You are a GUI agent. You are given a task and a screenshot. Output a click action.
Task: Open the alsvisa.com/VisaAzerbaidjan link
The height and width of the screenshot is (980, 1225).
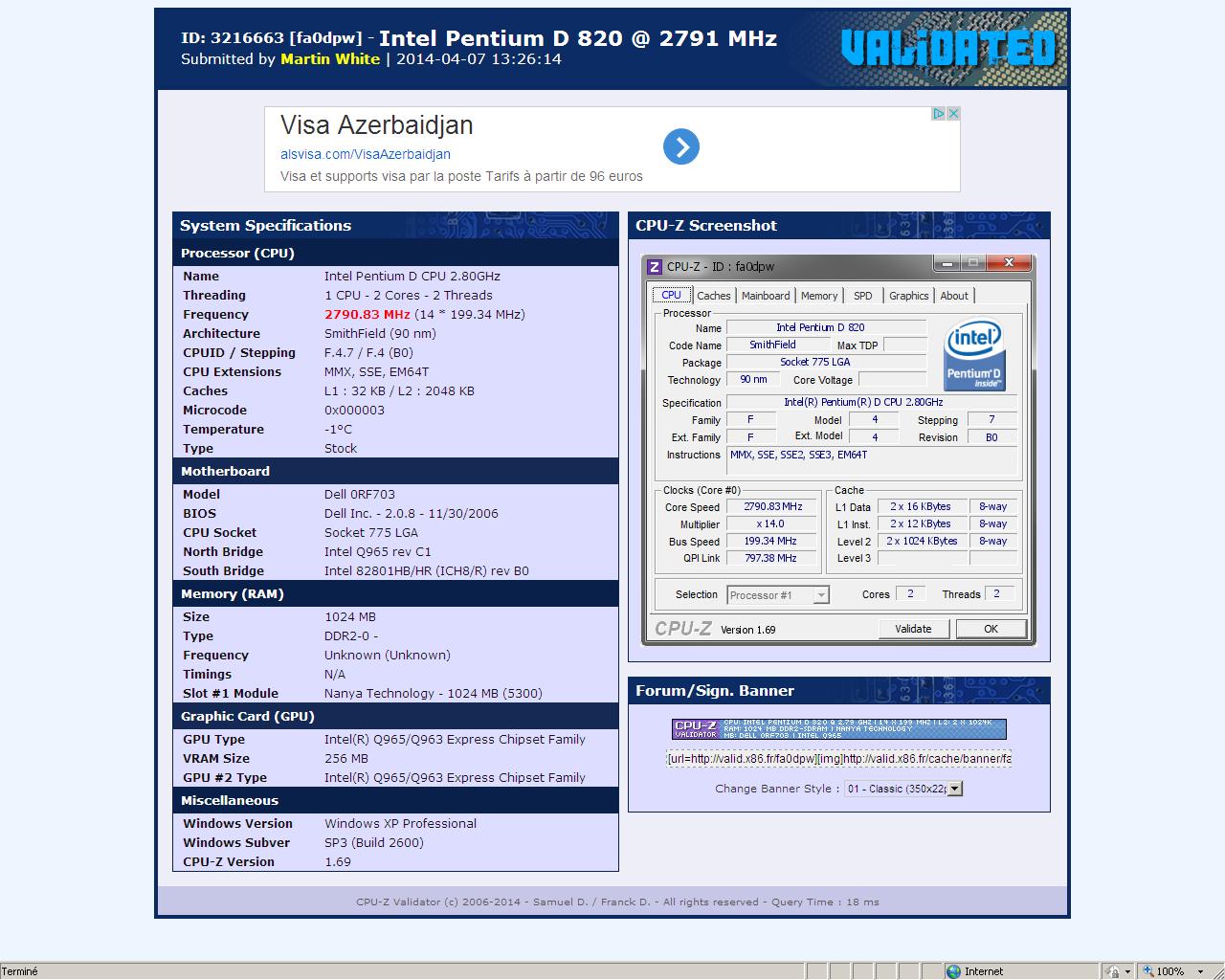coord(366,154)
